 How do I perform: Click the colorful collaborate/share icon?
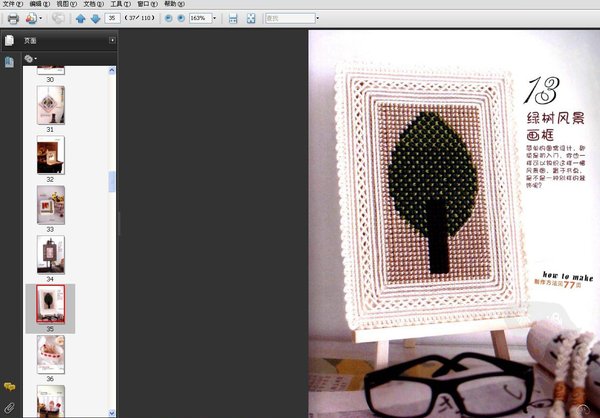[x=31, y=18]
